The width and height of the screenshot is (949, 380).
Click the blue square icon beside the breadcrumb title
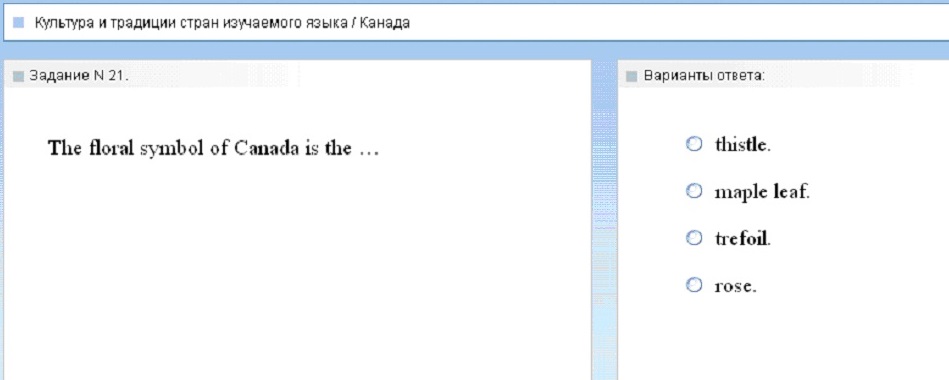click(x=18, y=23)
